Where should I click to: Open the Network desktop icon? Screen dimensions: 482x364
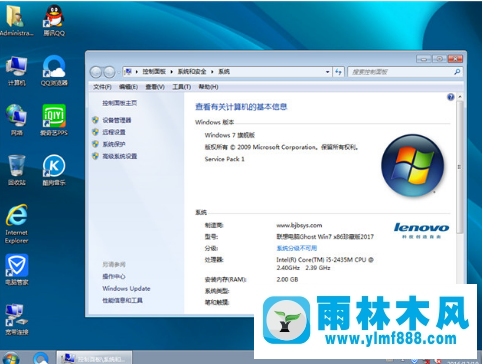point(16,120)
